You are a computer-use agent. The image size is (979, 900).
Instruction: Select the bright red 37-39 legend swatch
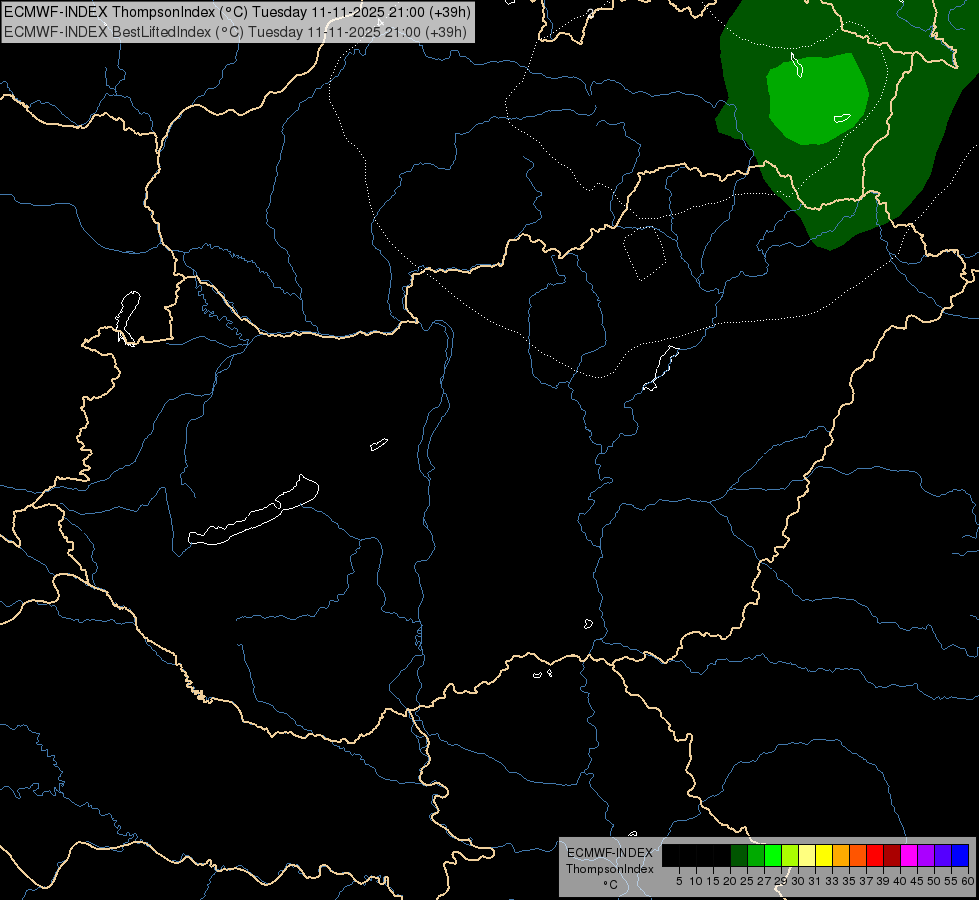[875, 855]
